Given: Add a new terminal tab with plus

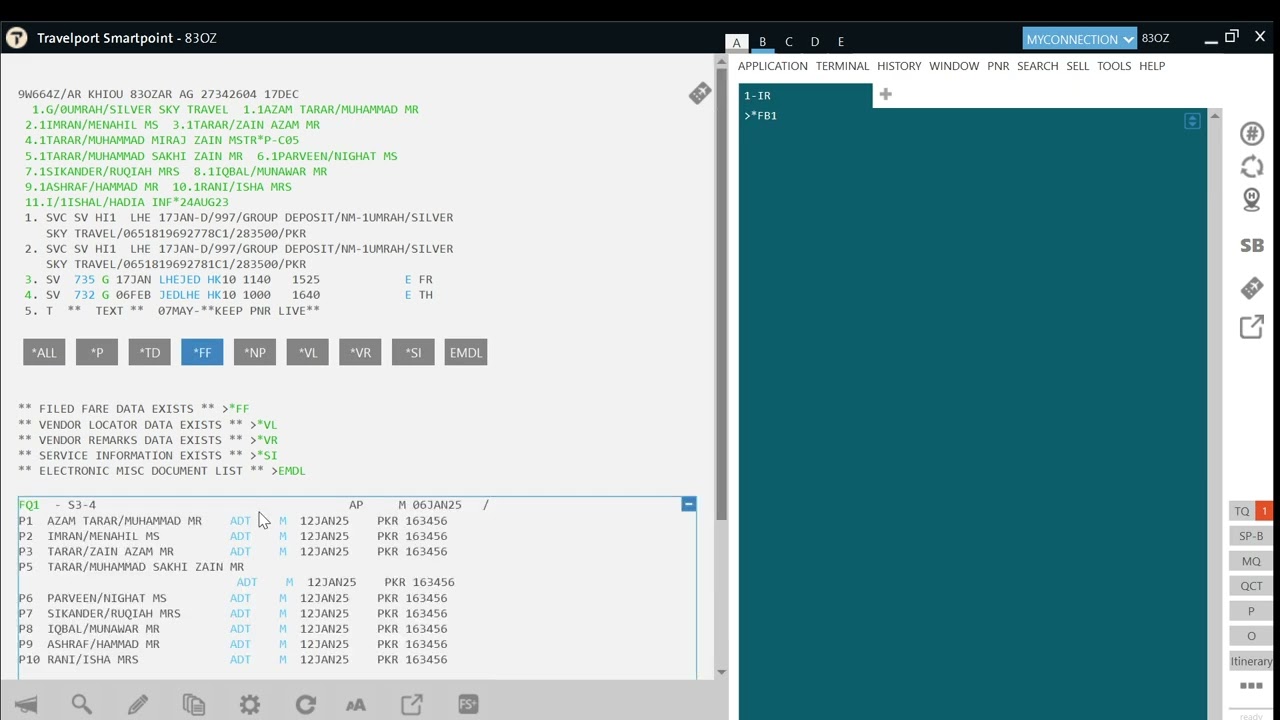Looking at the screenshot, I should point(885,95).
